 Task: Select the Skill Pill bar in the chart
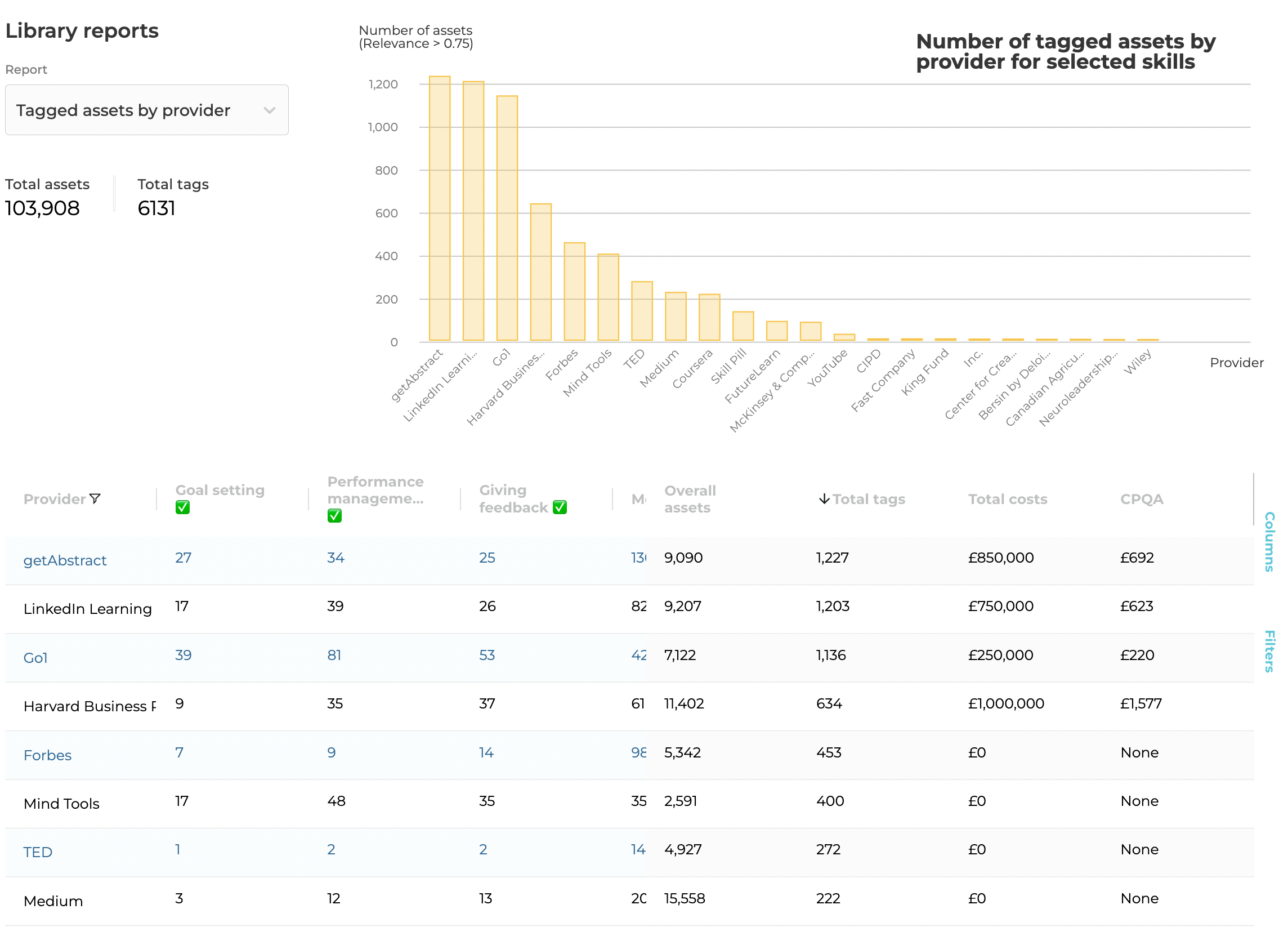(x=743, y=326)
